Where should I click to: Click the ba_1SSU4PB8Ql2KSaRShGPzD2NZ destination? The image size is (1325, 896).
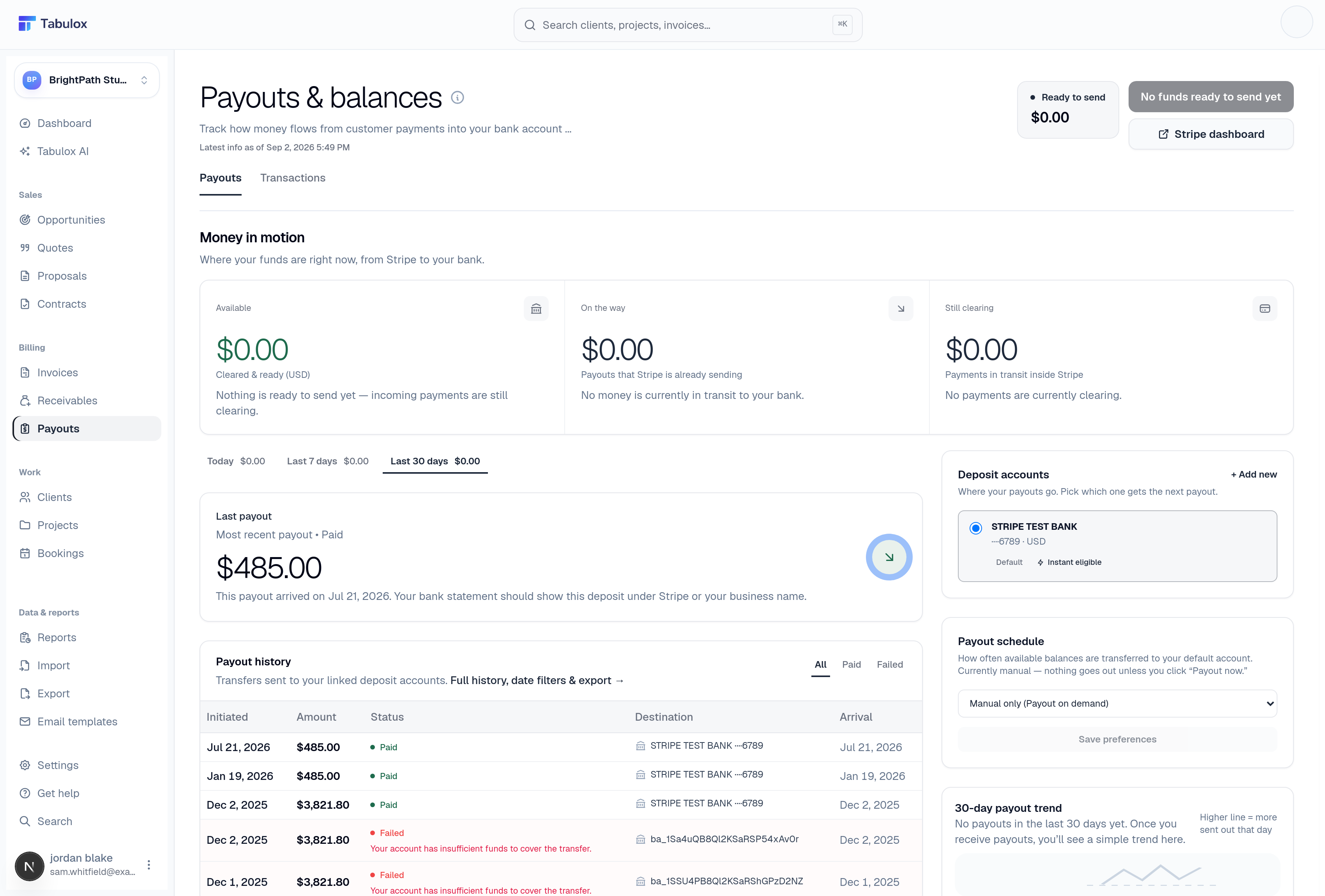(726, 882)
